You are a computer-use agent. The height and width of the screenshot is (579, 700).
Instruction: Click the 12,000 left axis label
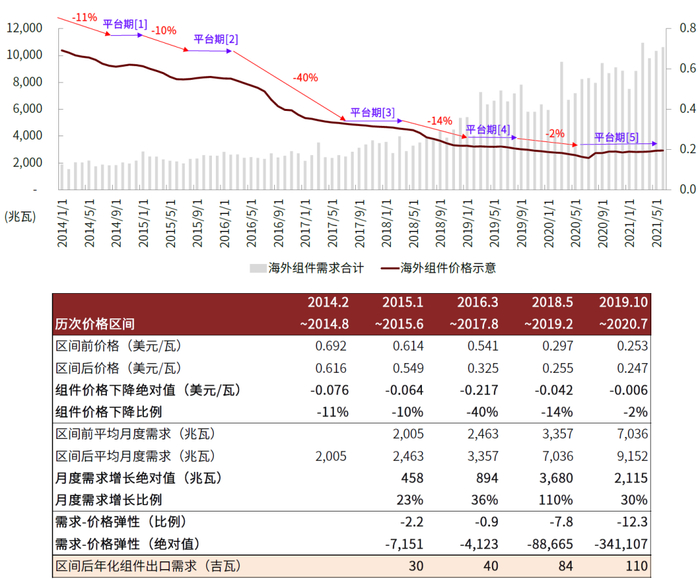tap(25, 28)
